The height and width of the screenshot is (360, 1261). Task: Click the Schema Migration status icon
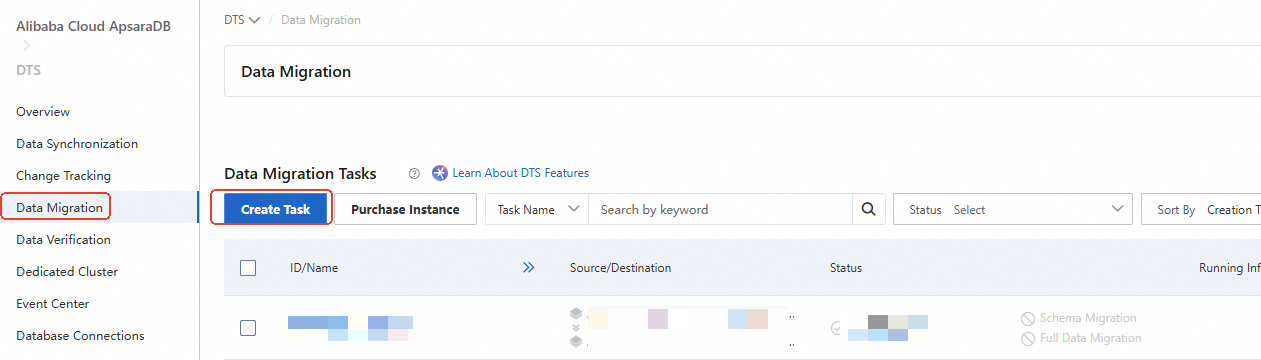1027,318
